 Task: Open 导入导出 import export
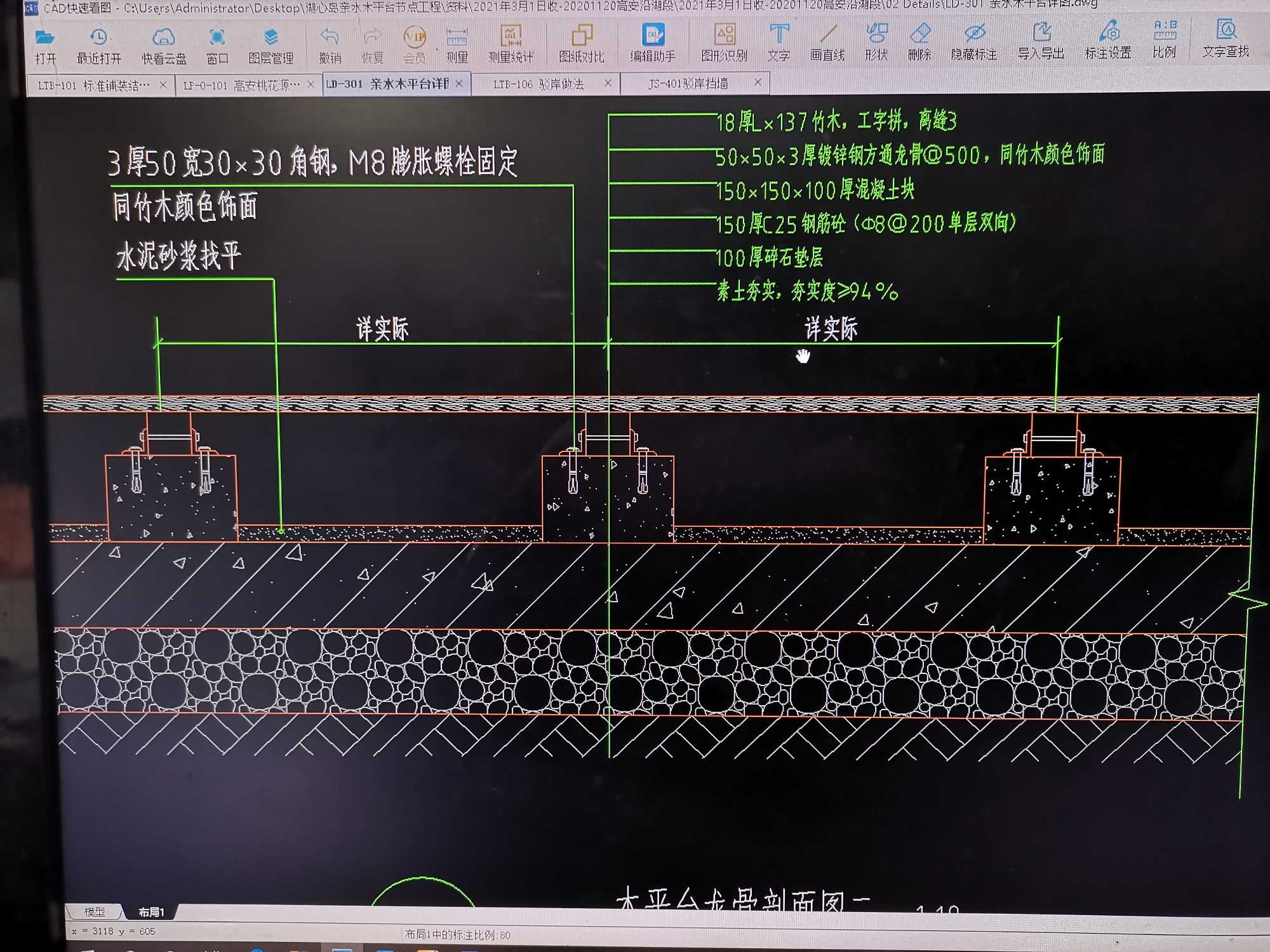click(1041, 41)
